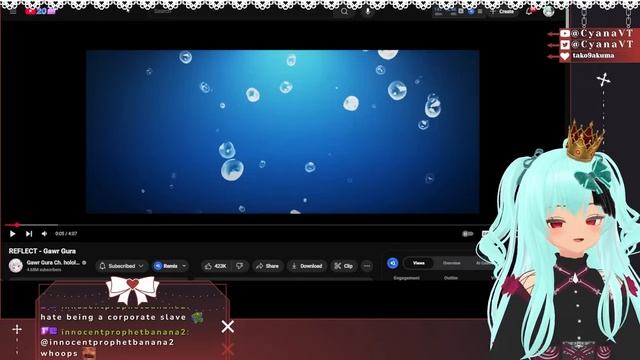
Task: Click the innocentprophetbanana2 chat username
Action: pos(125,332)
